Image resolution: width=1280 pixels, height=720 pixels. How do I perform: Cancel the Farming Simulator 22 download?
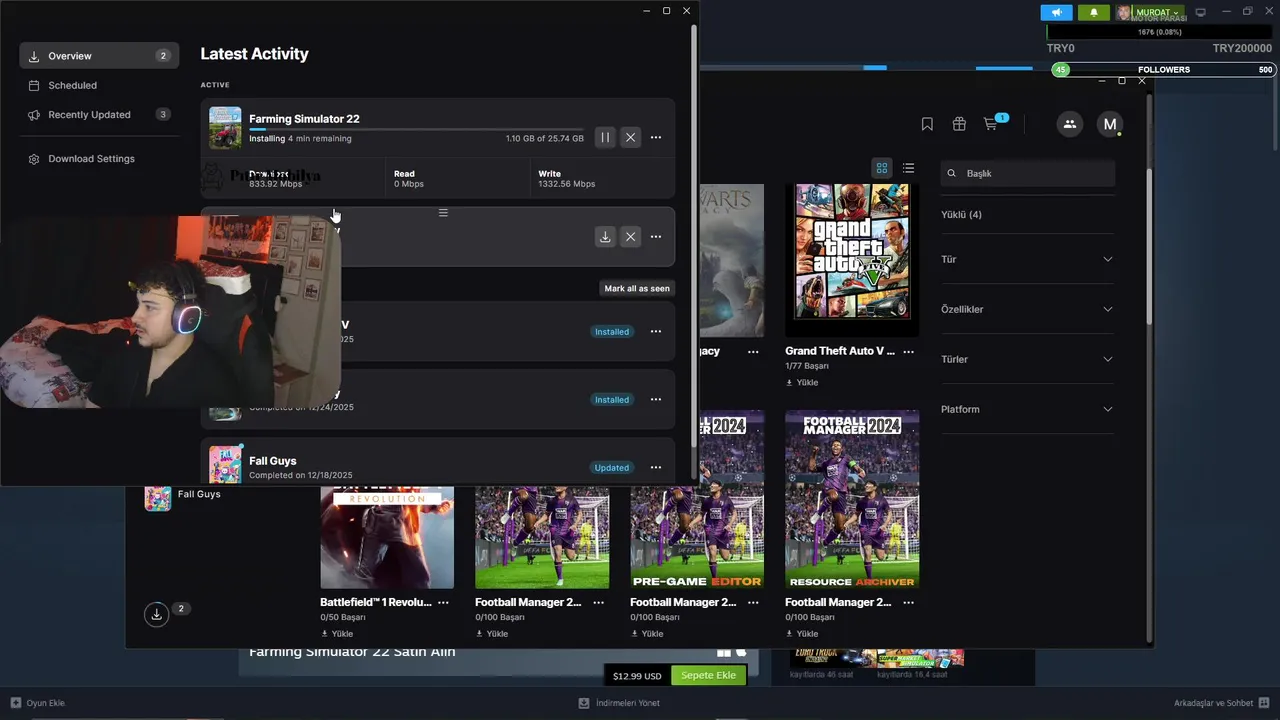[630, 137]
